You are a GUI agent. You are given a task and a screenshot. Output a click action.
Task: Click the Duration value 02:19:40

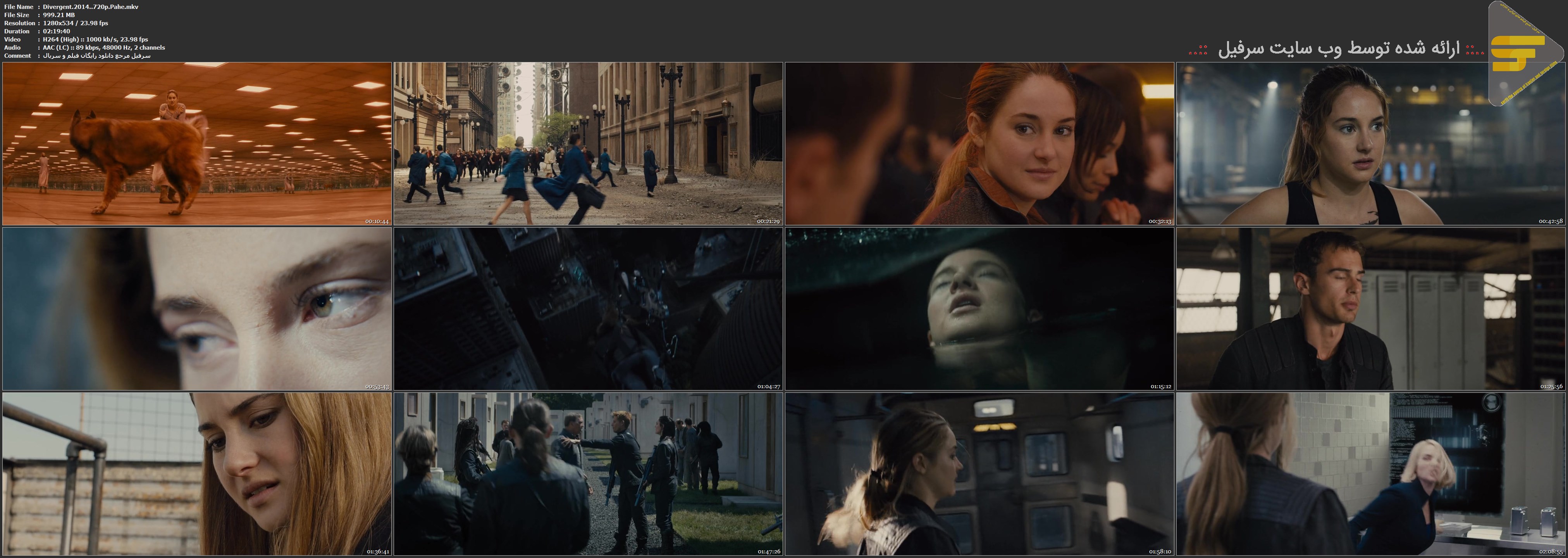click(57, 31)
